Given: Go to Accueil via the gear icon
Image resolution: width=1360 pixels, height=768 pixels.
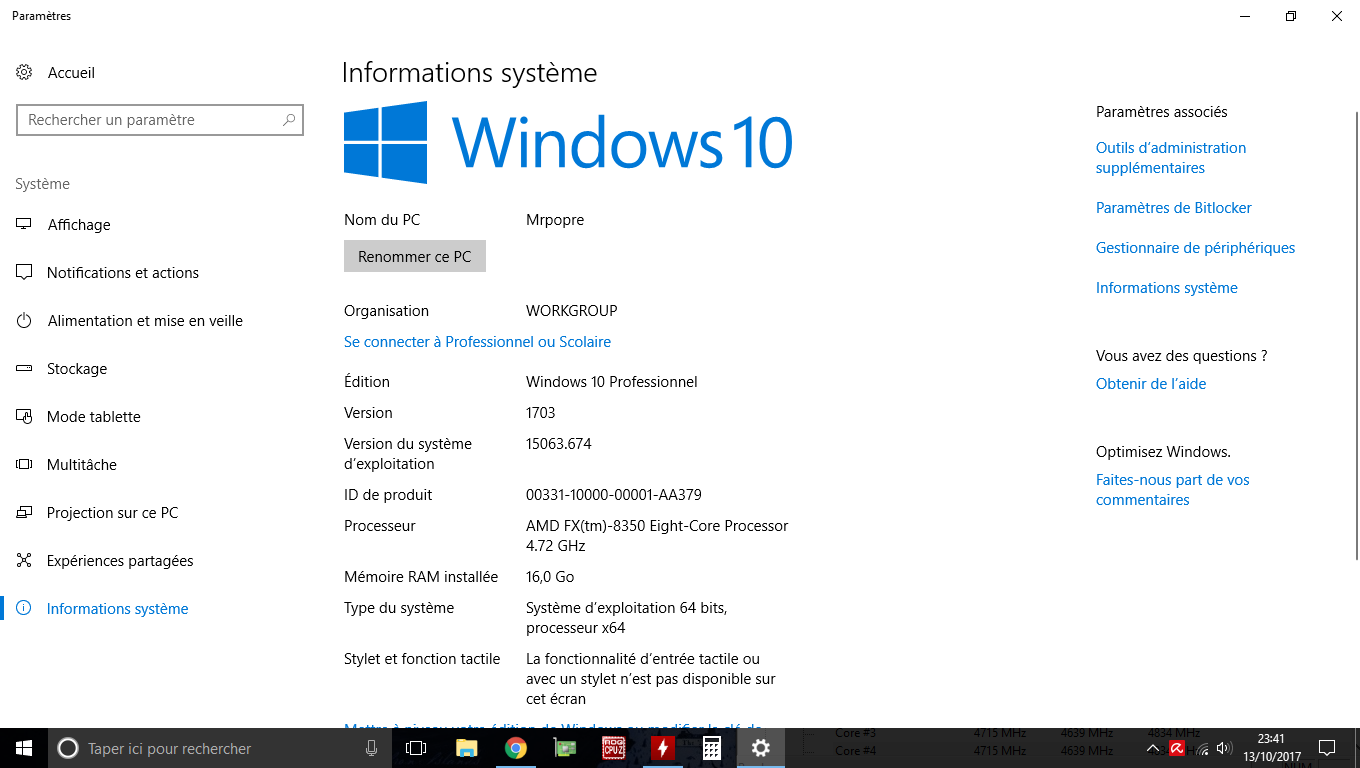Looking at the screenshot, I should coord(24,73).
